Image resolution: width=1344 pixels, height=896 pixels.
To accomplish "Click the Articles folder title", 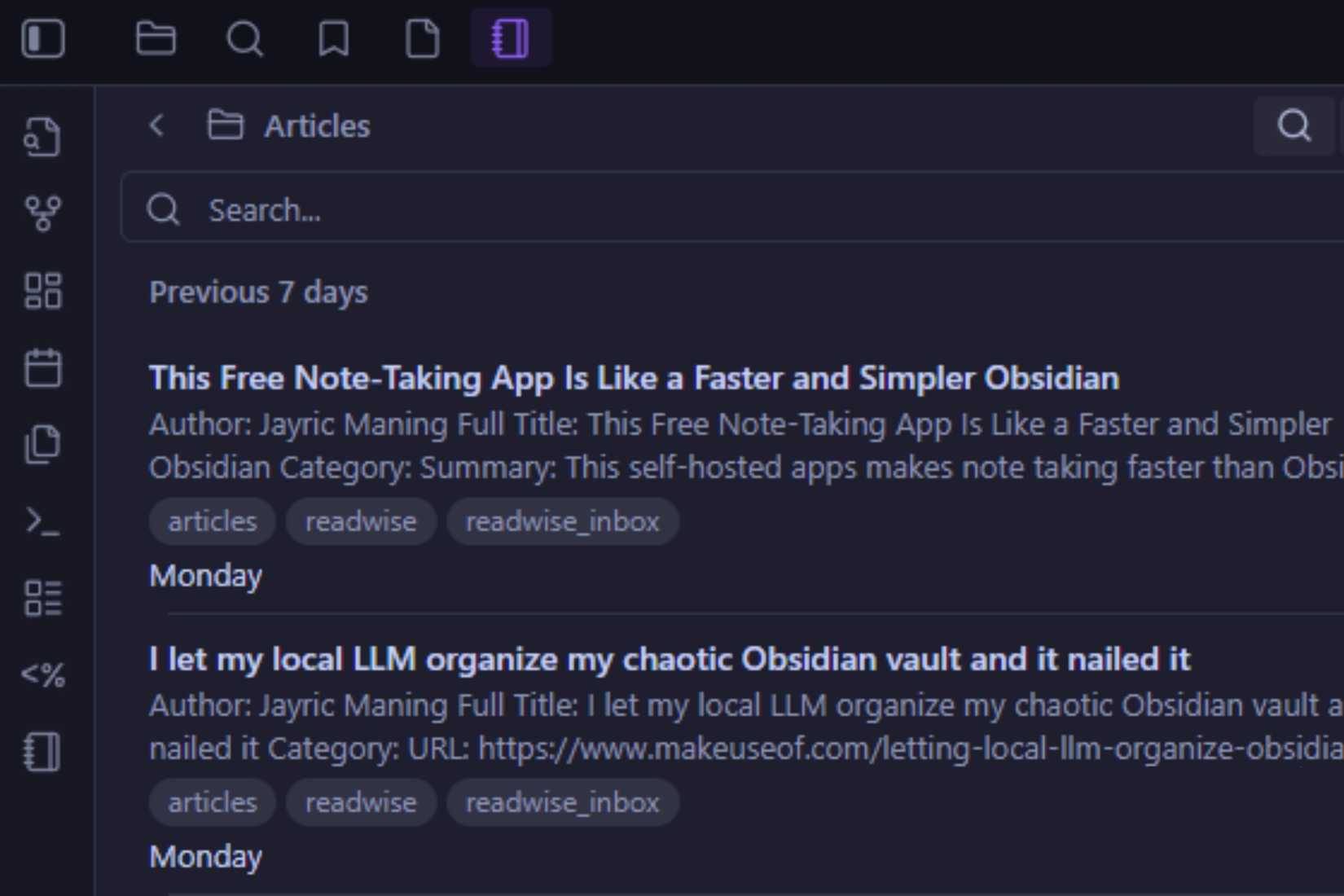I will pos(317,126).
